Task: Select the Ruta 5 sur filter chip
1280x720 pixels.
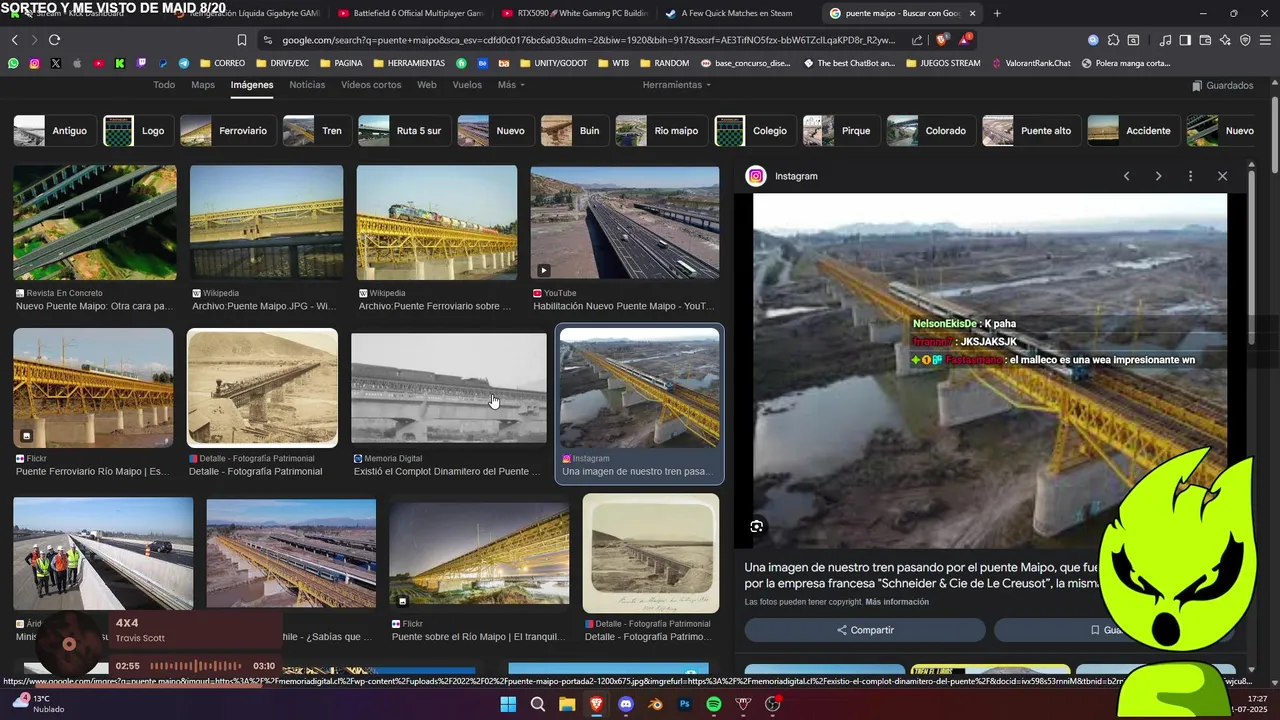Action: coord(403,131)
